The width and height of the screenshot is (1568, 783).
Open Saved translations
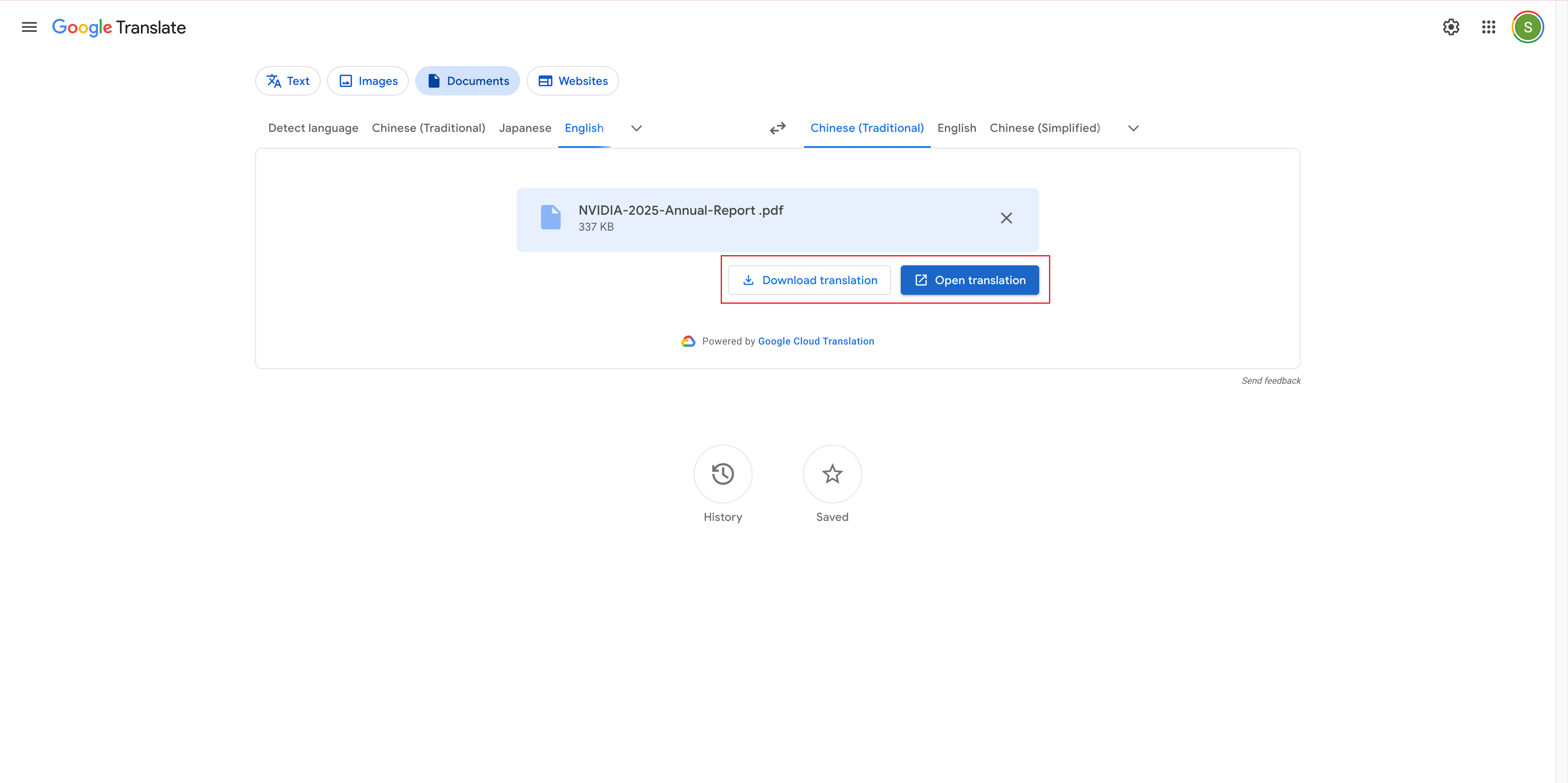831,474
